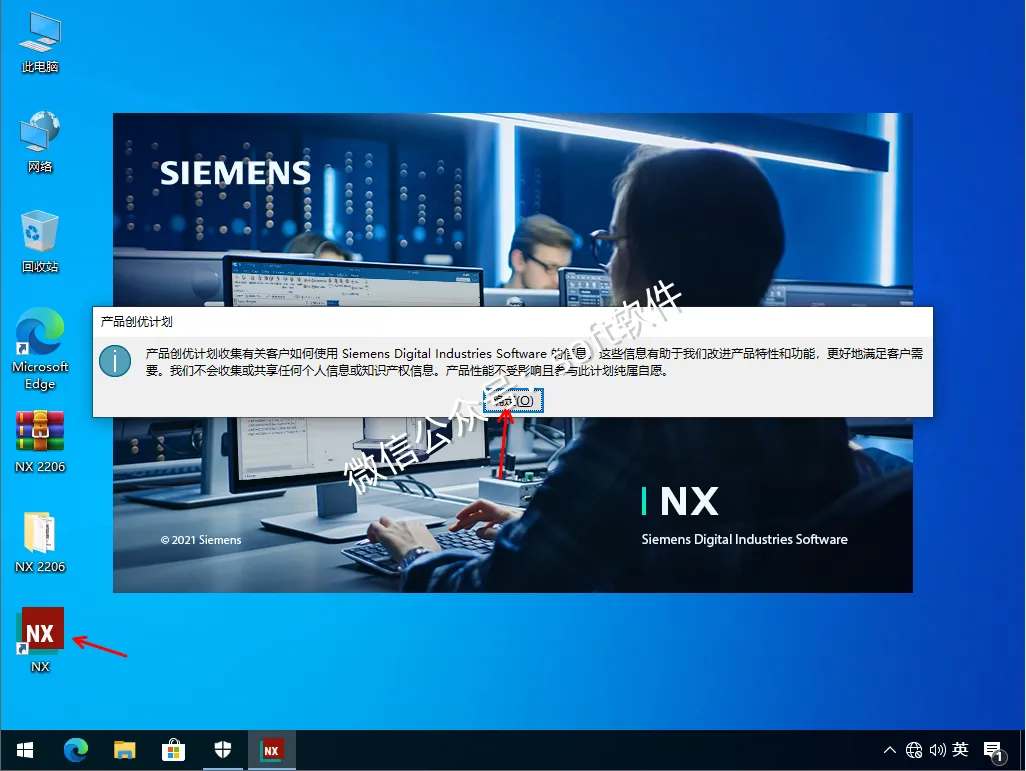Select the NX 2206 WinRAR archive icon

[x=40, y=441]
